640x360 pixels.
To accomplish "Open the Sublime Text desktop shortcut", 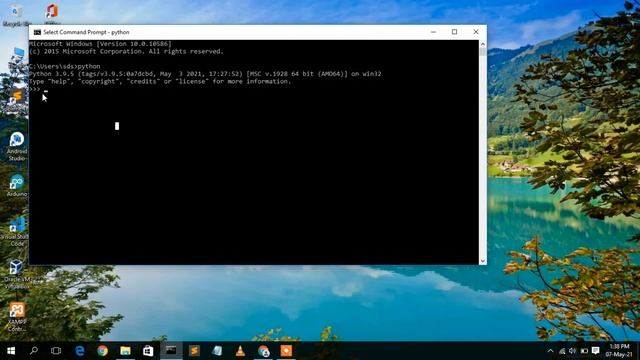I will pyautogui.click(x=16, y=98).
